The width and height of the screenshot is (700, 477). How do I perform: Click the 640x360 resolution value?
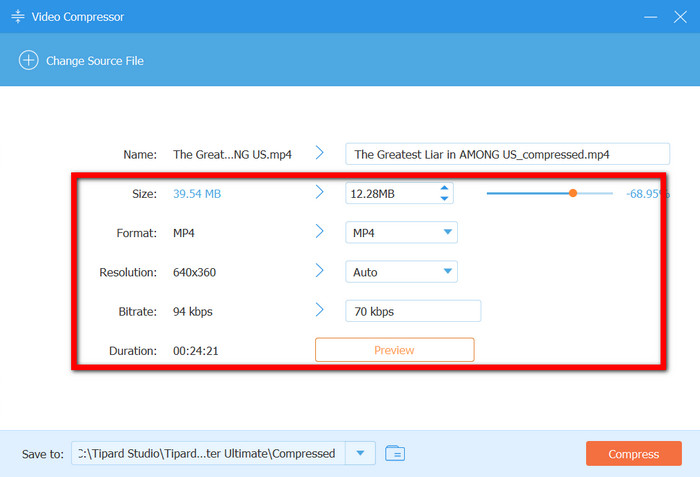(194, 272)
